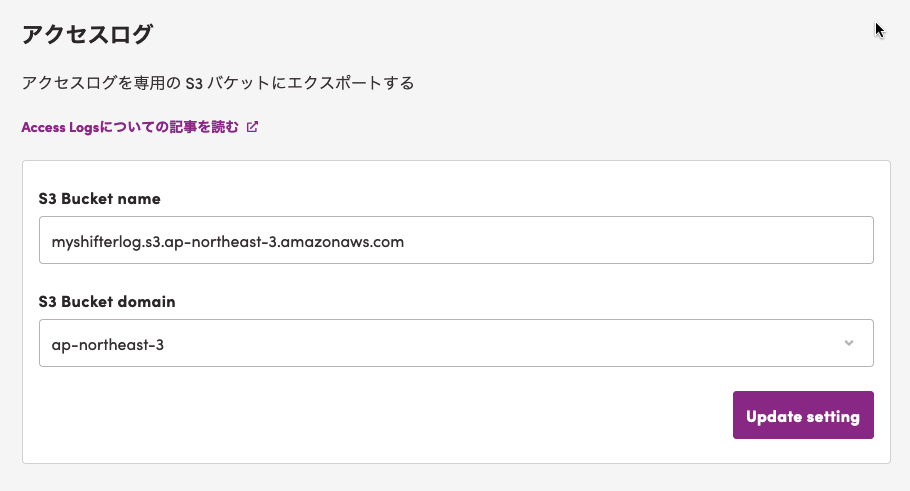This screenshot has width=910, height=491.
Task: Click blank space right of bucket name text
Action: pos(638,240)
